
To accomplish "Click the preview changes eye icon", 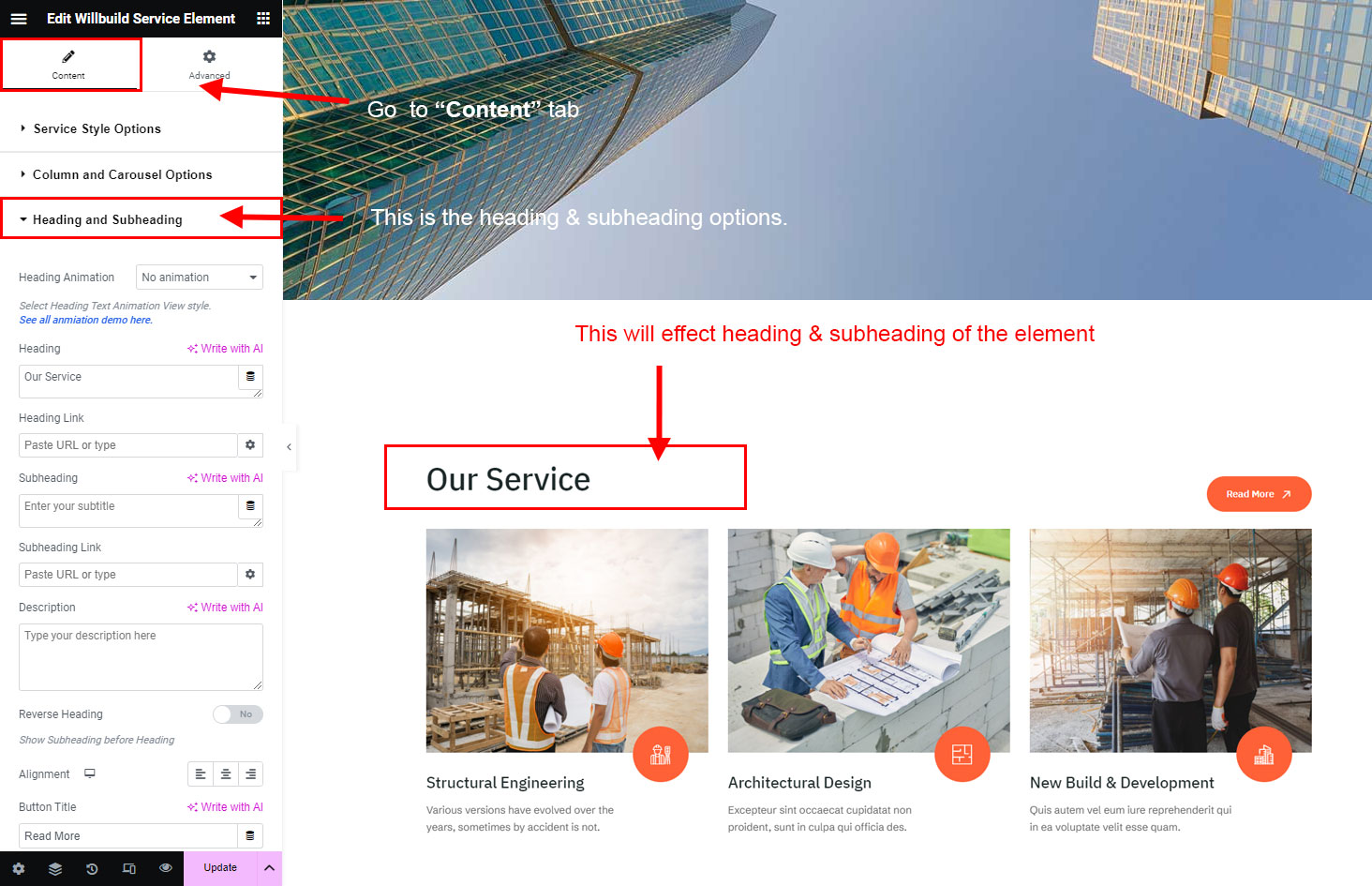I will [x=166, y=868].
